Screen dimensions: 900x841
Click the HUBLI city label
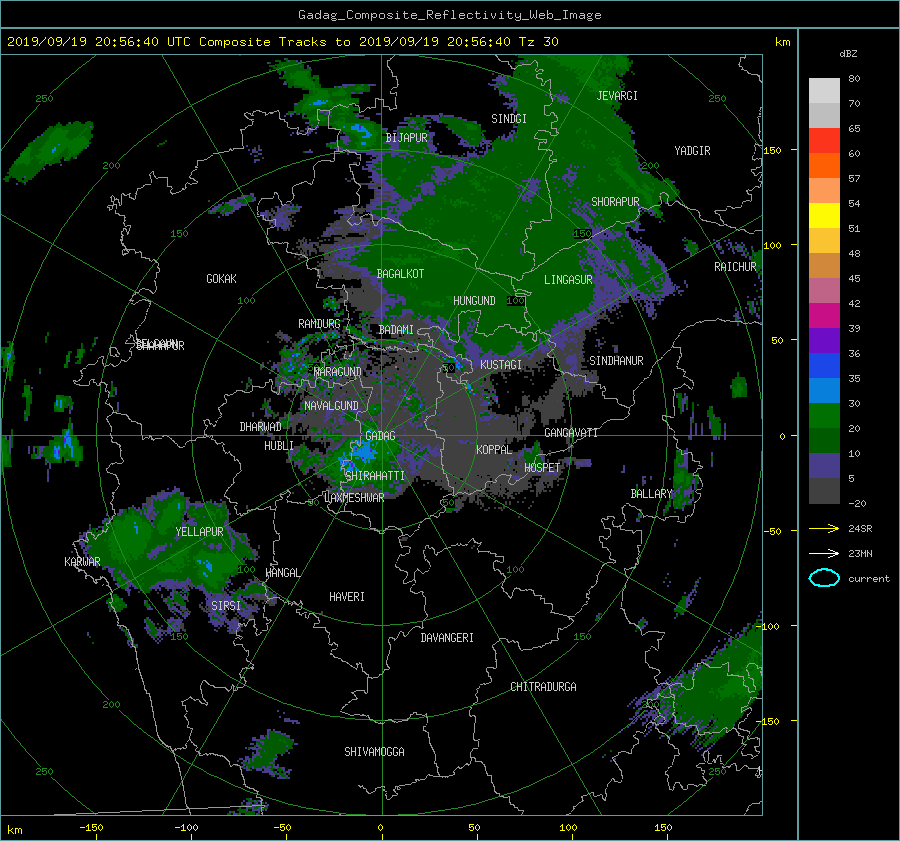point(279,446)
